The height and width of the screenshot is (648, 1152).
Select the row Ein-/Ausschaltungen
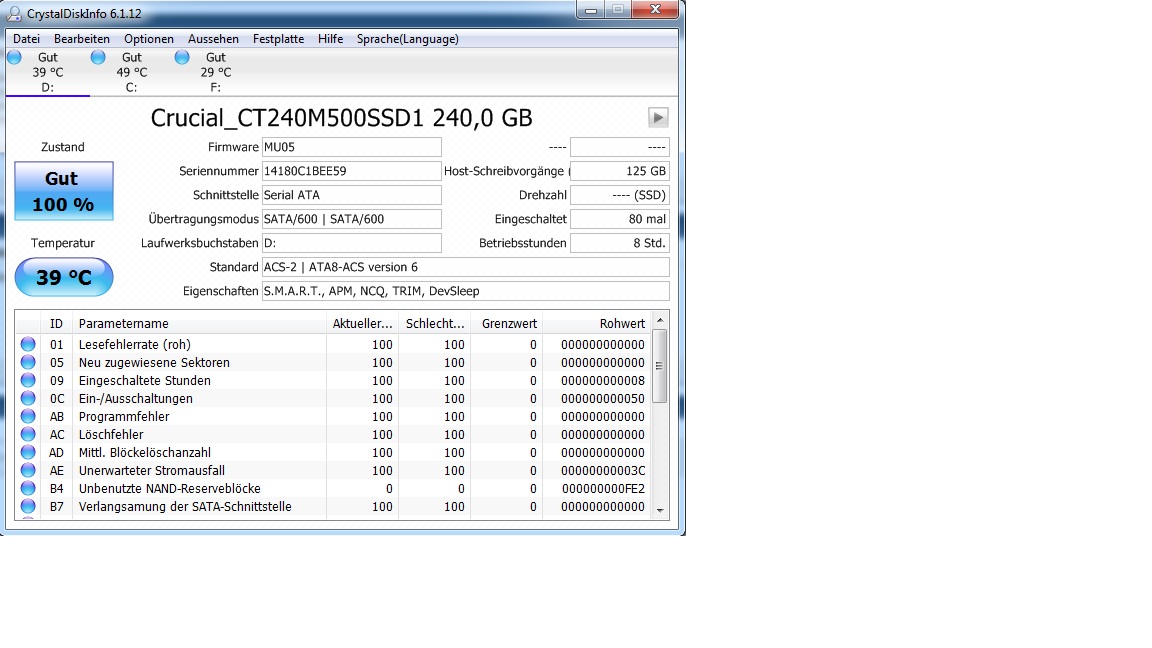(x=333, y=398)
